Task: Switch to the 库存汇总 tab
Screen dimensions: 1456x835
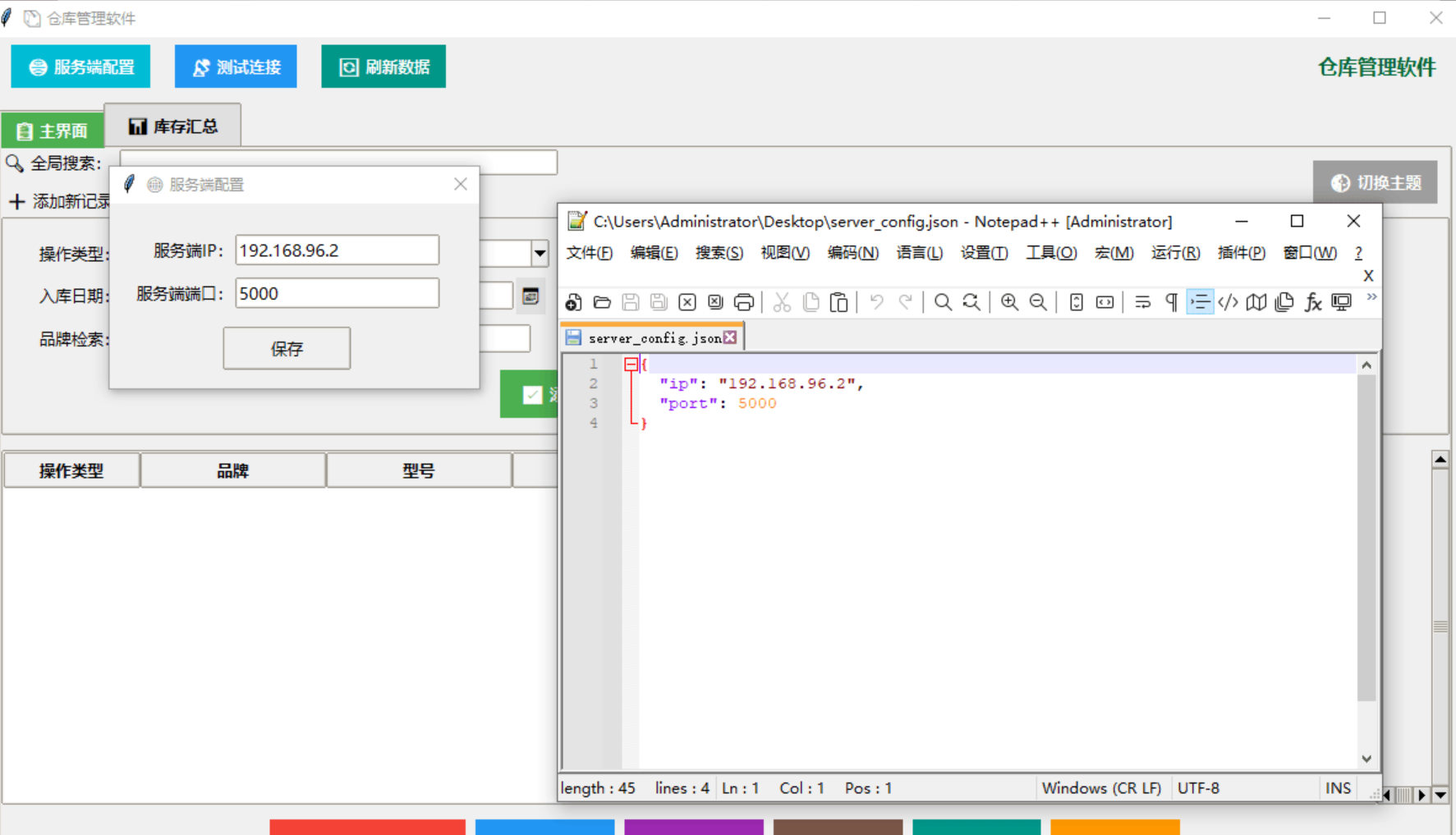Action: click(x=173, y=126)
